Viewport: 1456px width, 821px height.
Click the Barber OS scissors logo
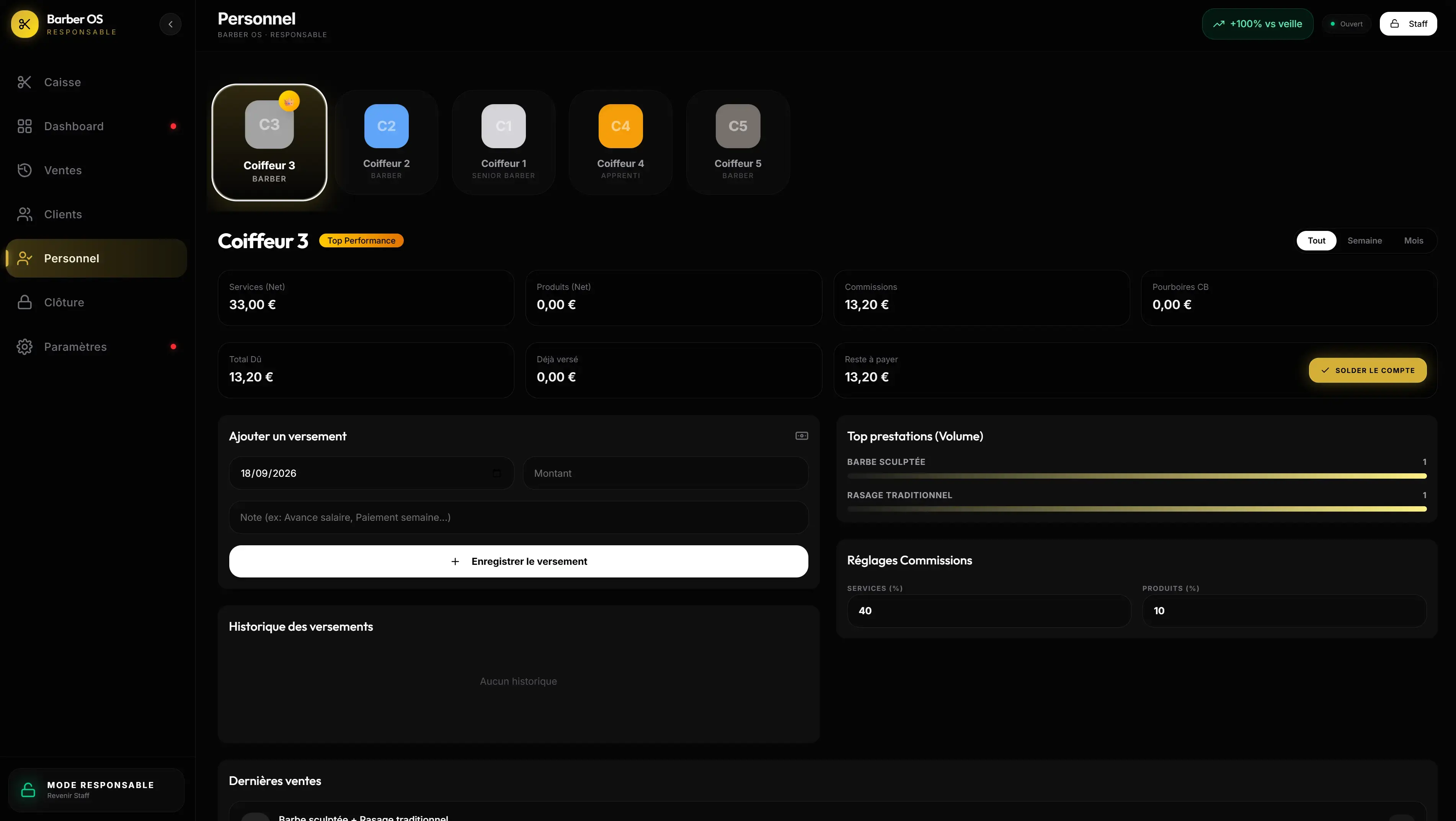tap(24, 24)
